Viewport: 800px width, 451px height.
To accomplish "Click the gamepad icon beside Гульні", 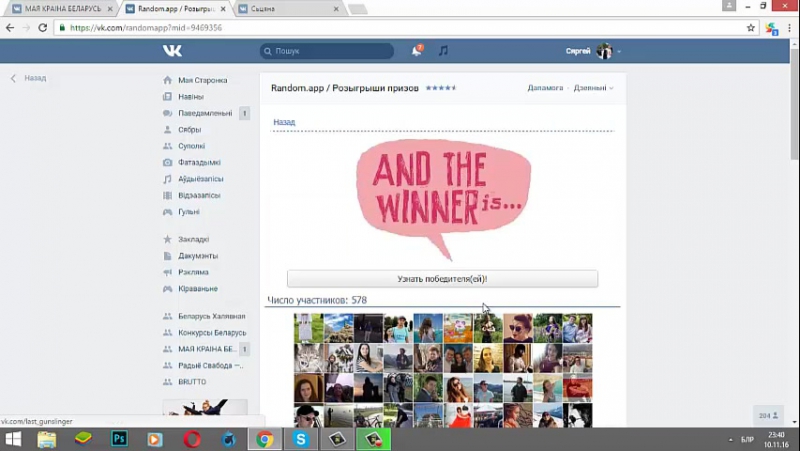I will point(167,212).
